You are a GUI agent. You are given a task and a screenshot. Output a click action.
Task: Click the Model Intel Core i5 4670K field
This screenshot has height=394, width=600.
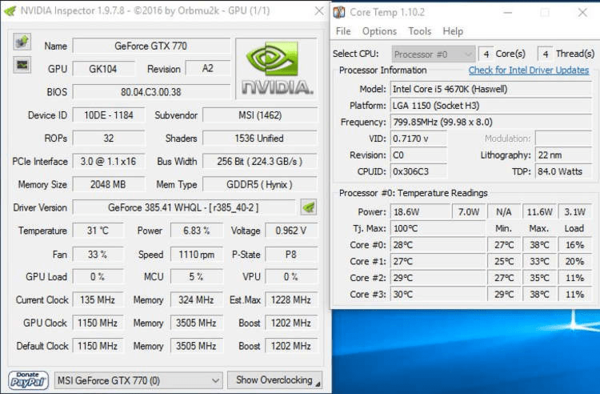pos(491,89)
